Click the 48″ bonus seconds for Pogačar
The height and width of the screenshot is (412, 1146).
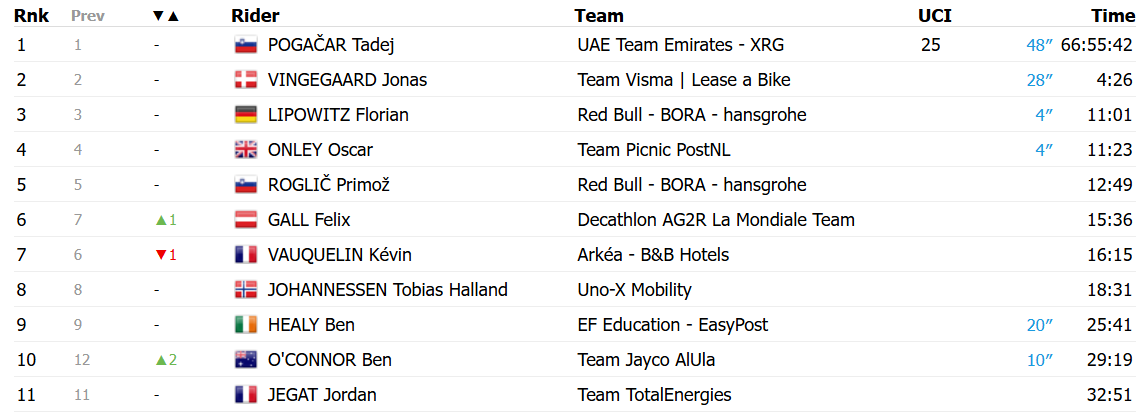[x=1039, y=45]
